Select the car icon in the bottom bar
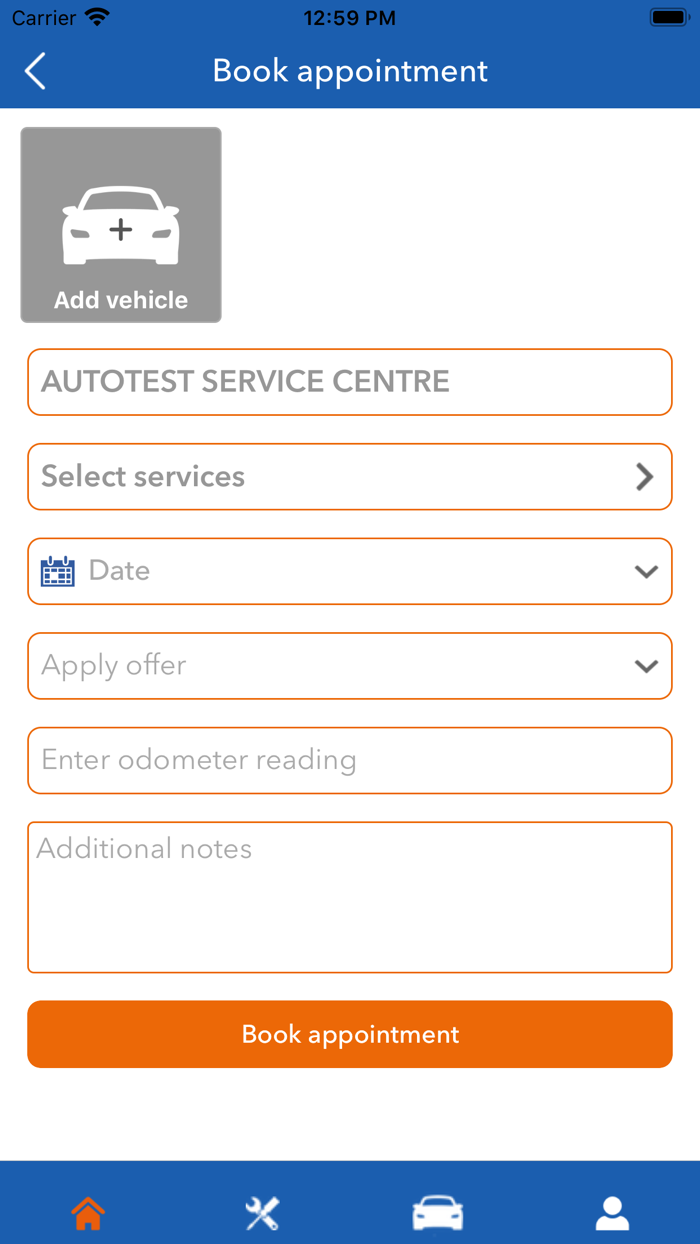The image size is (700, 1244). tap(437, 1211)
